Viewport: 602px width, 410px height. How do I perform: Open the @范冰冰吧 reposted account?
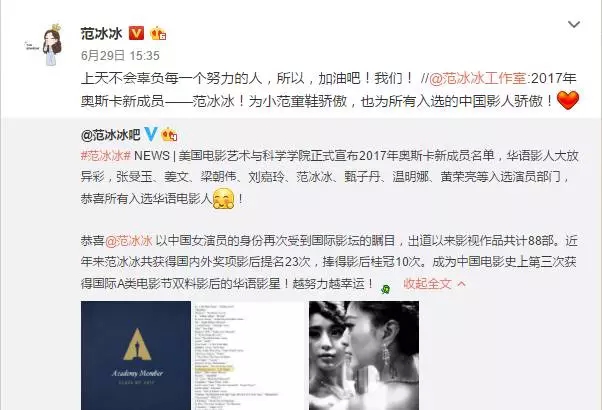(x=111, y=135)
